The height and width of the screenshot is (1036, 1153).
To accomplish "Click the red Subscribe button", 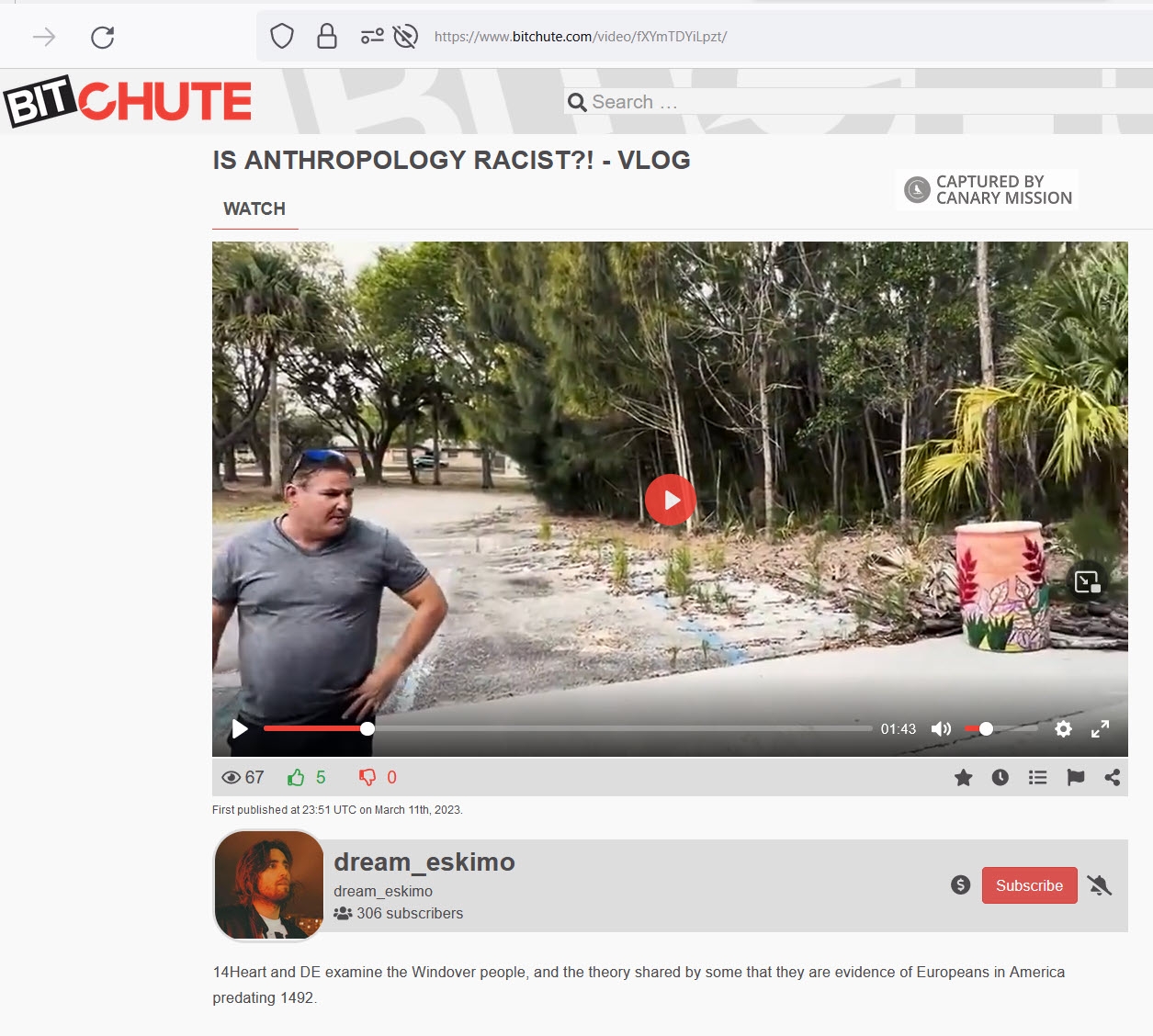I will tap(1029, 885).
